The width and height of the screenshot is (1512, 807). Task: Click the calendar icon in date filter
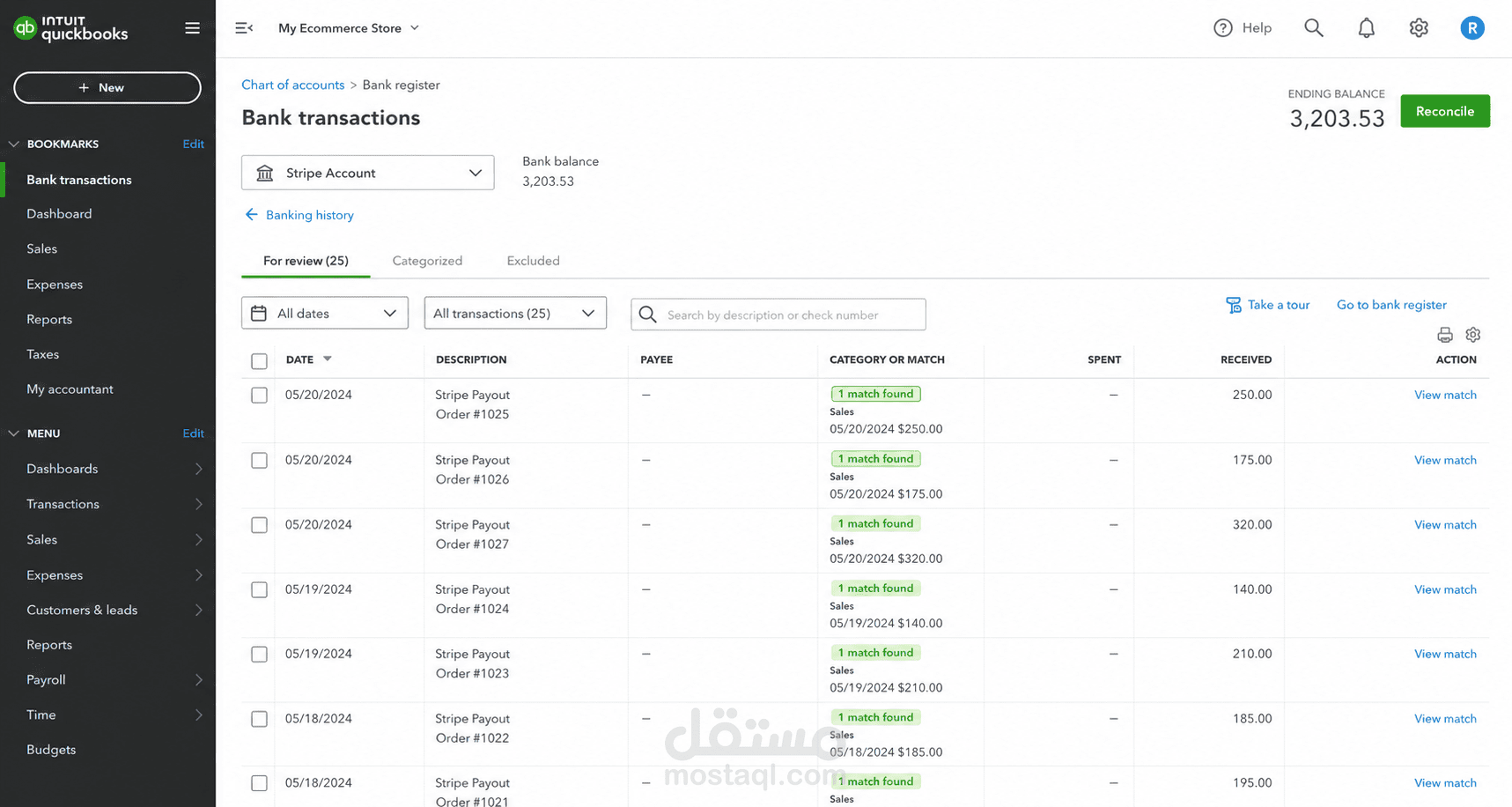259,314
